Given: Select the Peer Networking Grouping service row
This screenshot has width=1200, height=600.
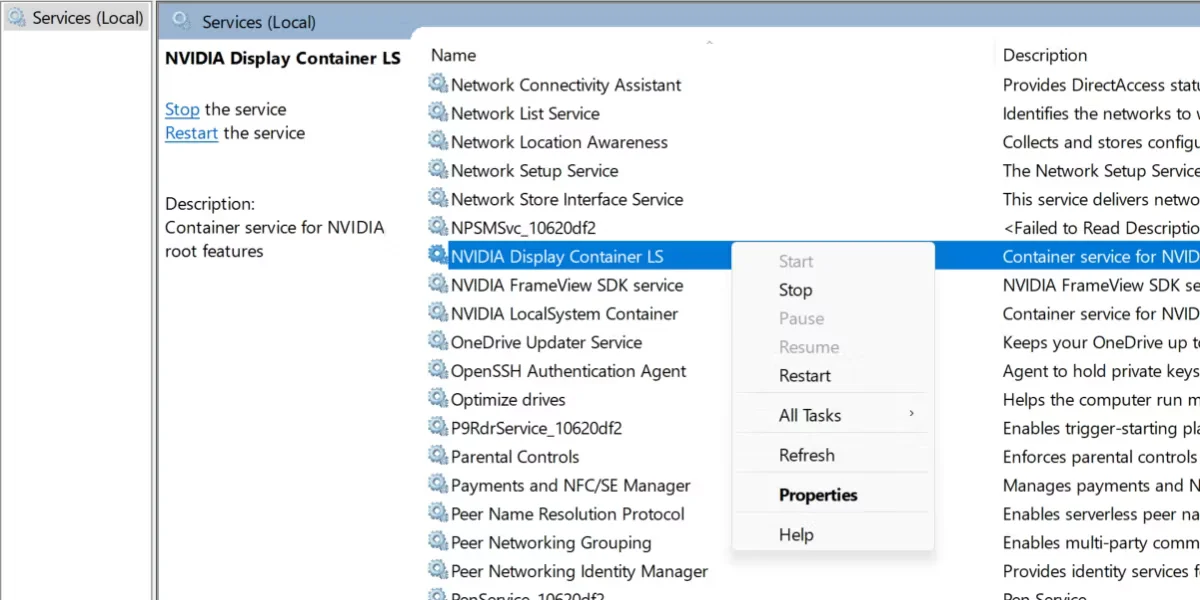Looking at the screenshot, I should click(550, 543).
